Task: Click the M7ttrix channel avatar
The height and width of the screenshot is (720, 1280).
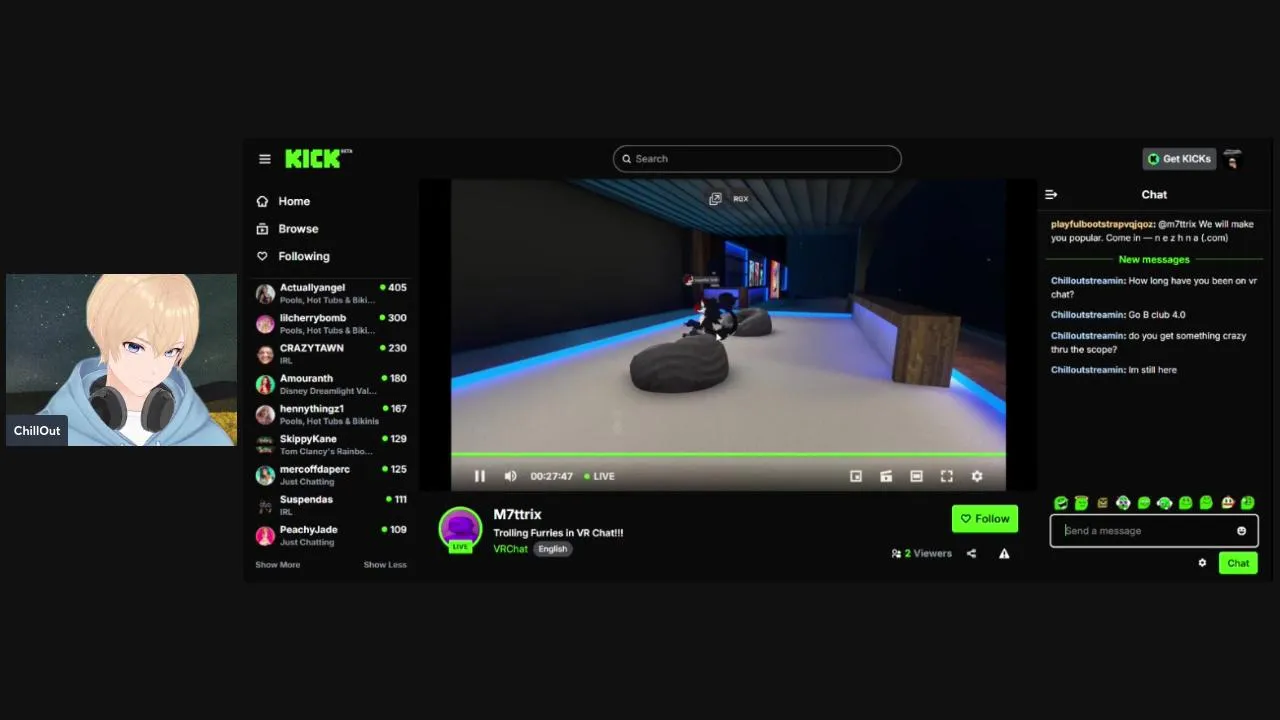Action: pyautogui.click(x=460, y=529)
